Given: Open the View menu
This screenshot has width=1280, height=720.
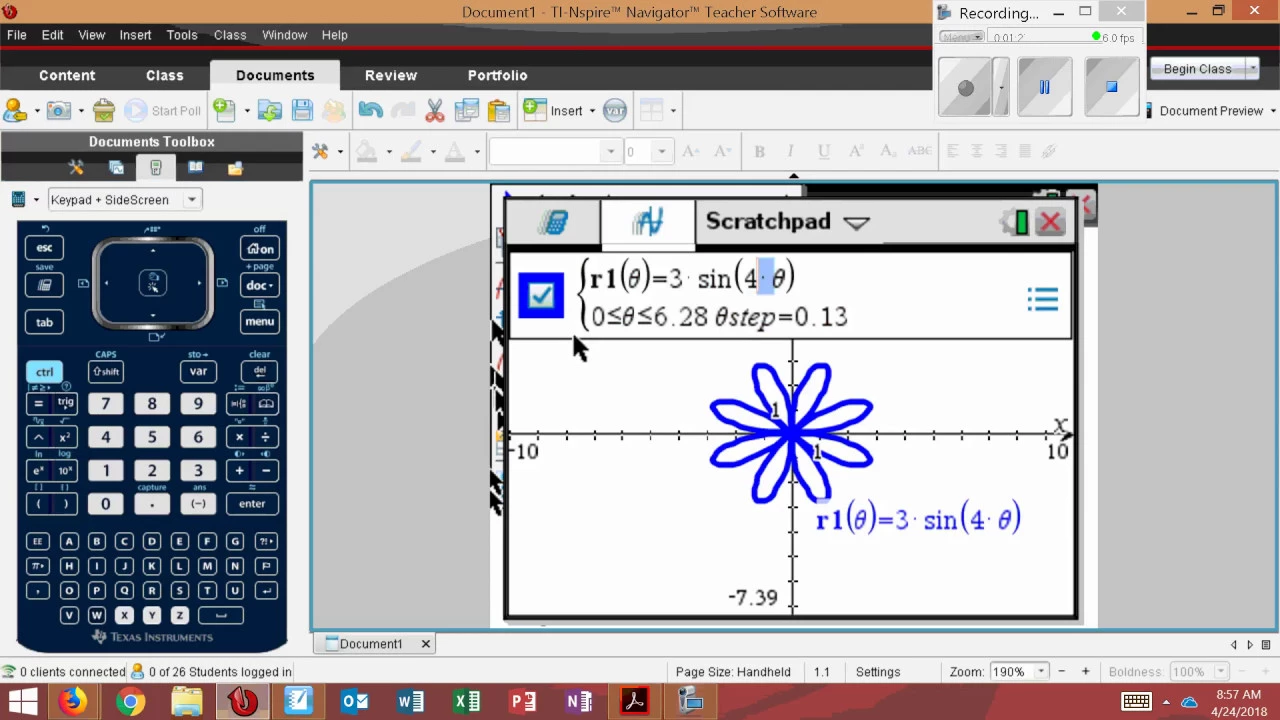Looking at the screenshot, I should tap(91, 35).
